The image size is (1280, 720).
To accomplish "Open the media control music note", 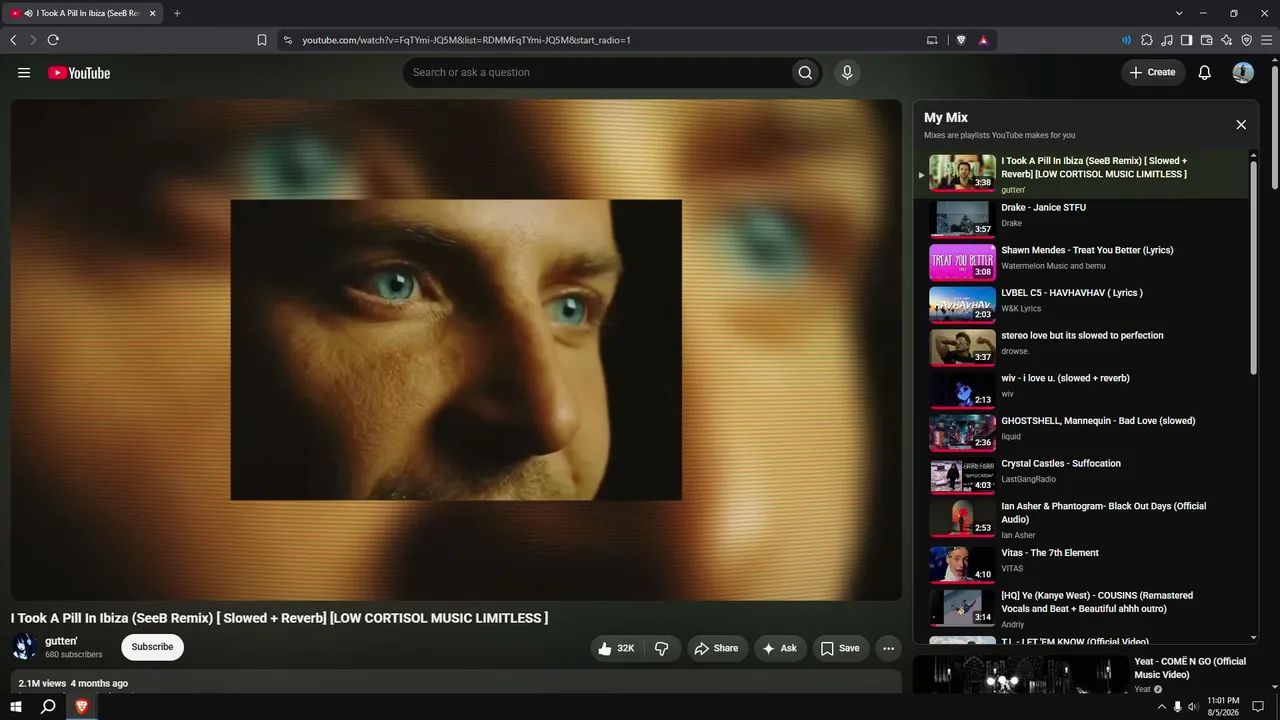I will click(x=1167, y=40).
